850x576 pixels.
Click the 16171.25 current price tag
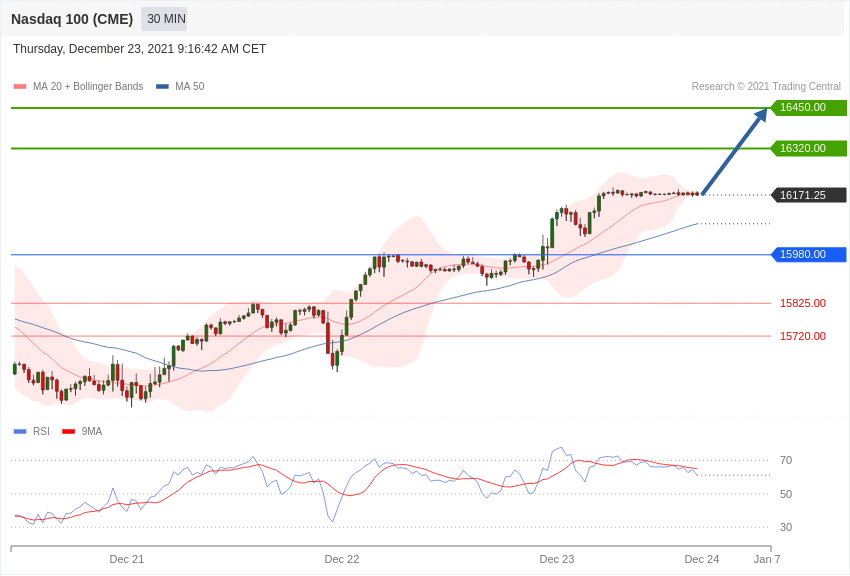808,195
